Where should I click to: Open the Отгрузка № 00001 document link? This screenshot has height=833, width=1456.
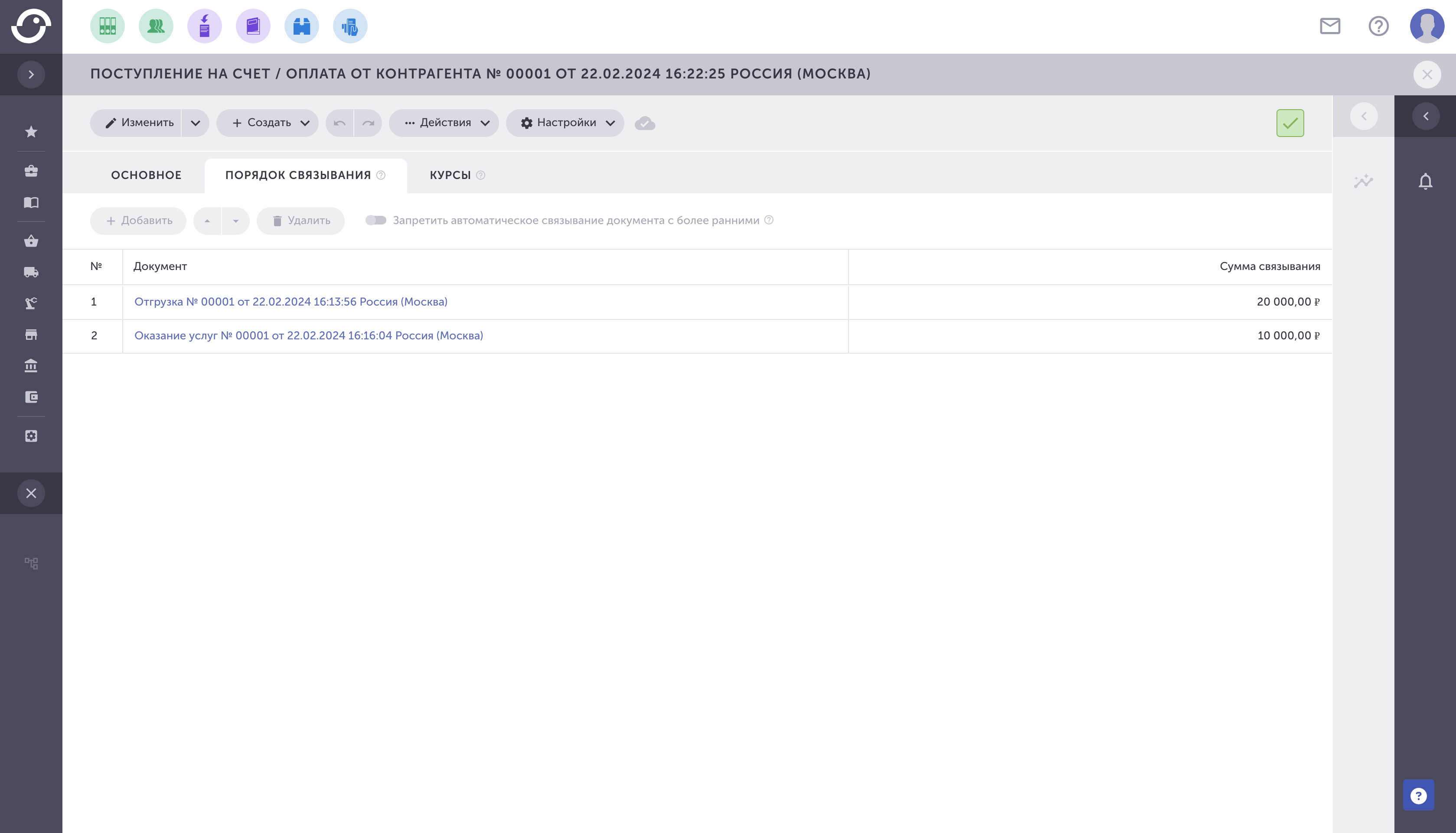291,302
